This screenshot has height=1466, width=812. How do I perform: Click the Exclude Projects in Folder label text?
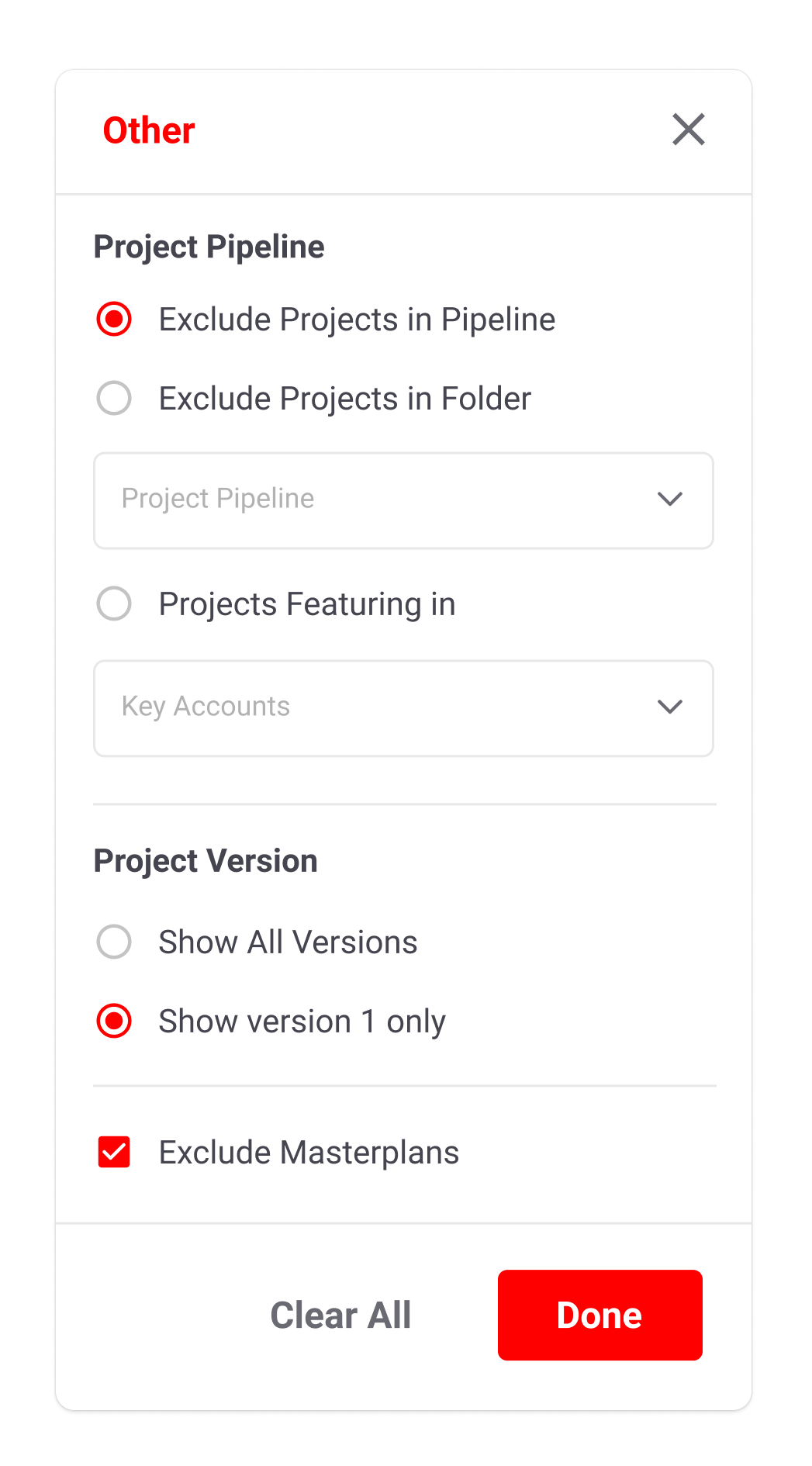coord(344,399)
